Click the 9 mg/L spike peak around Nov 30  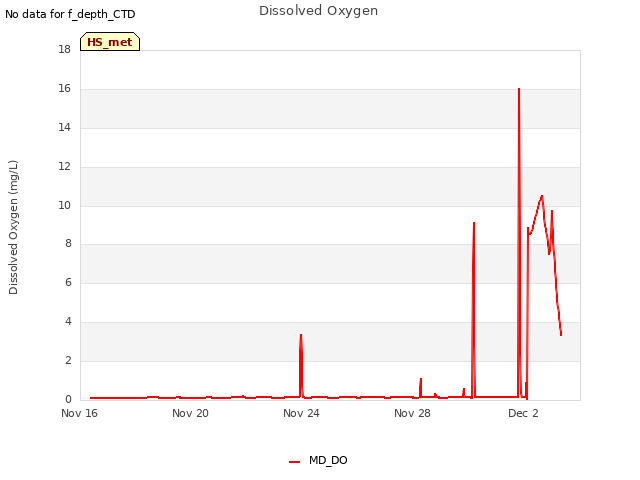[x=473, y=223]
